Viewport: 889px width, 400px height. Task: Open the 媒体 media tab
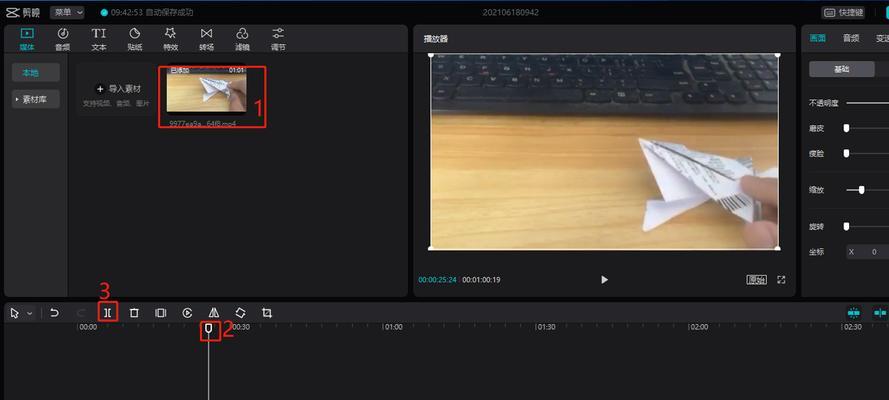[27, 39]
